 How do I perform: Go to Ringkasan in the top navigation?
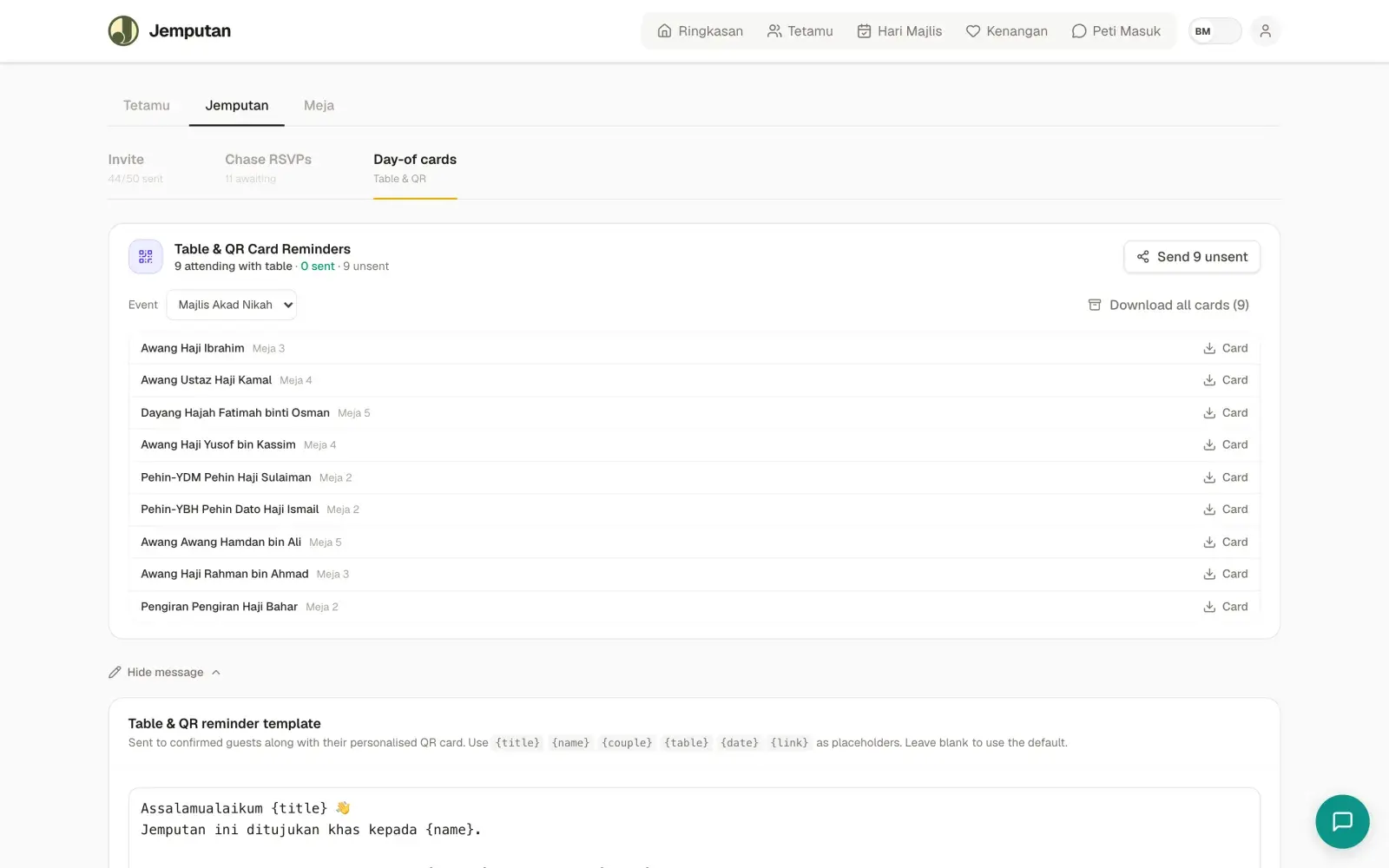(700, 31)
